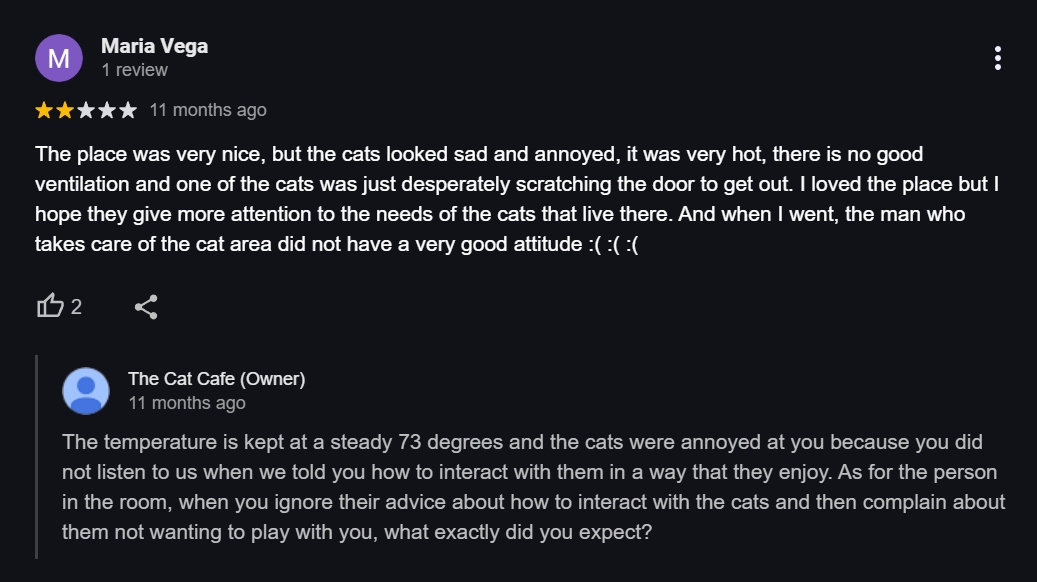The width and height of the screenshot is (1037, 582).
Task: Click the fifth rating star
Action: click(x=128, y=110)
